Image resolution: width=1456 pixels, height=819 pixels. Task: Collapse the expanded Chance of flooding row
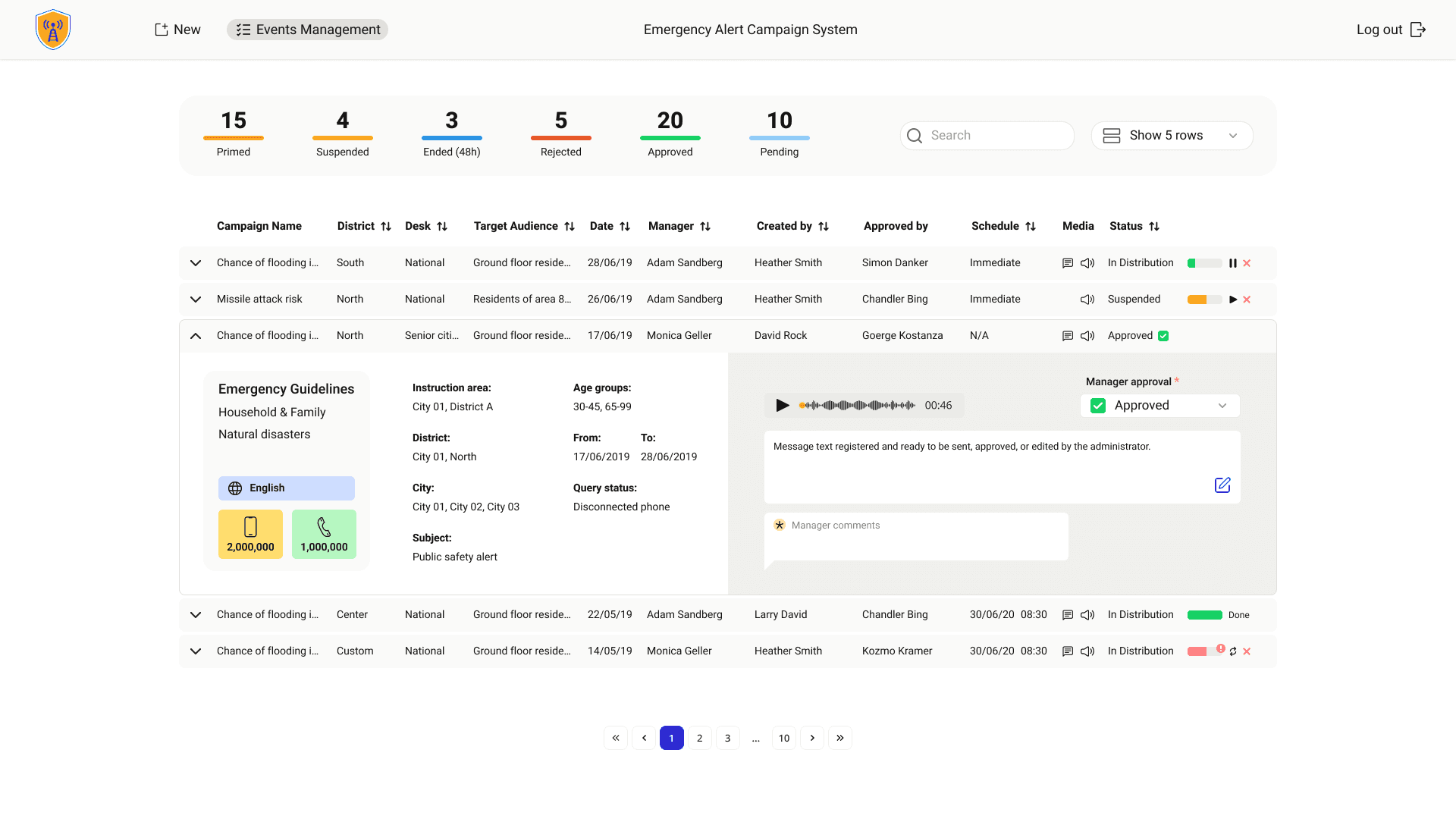click(x=196, y=336)
